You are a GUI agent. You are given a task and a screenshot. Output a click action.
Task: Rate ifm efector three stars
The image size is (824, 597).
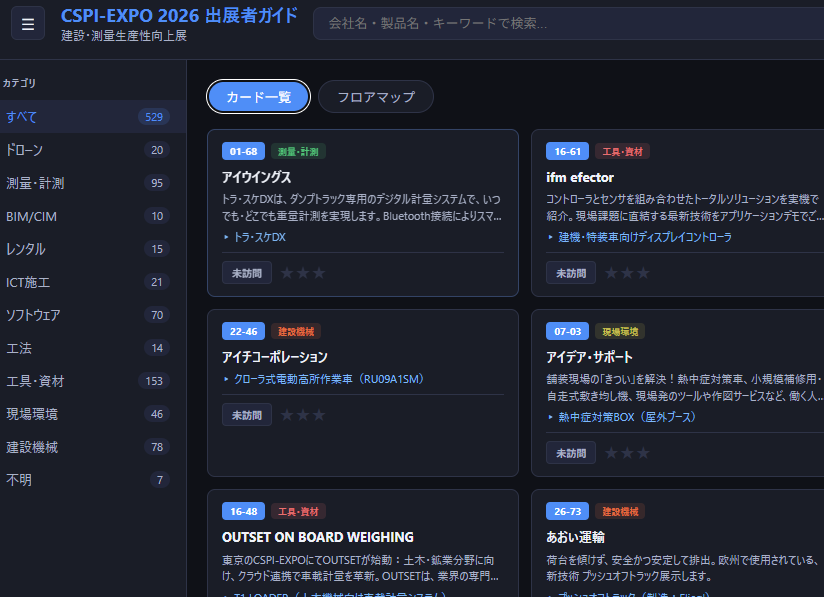[x=643, y=273]
